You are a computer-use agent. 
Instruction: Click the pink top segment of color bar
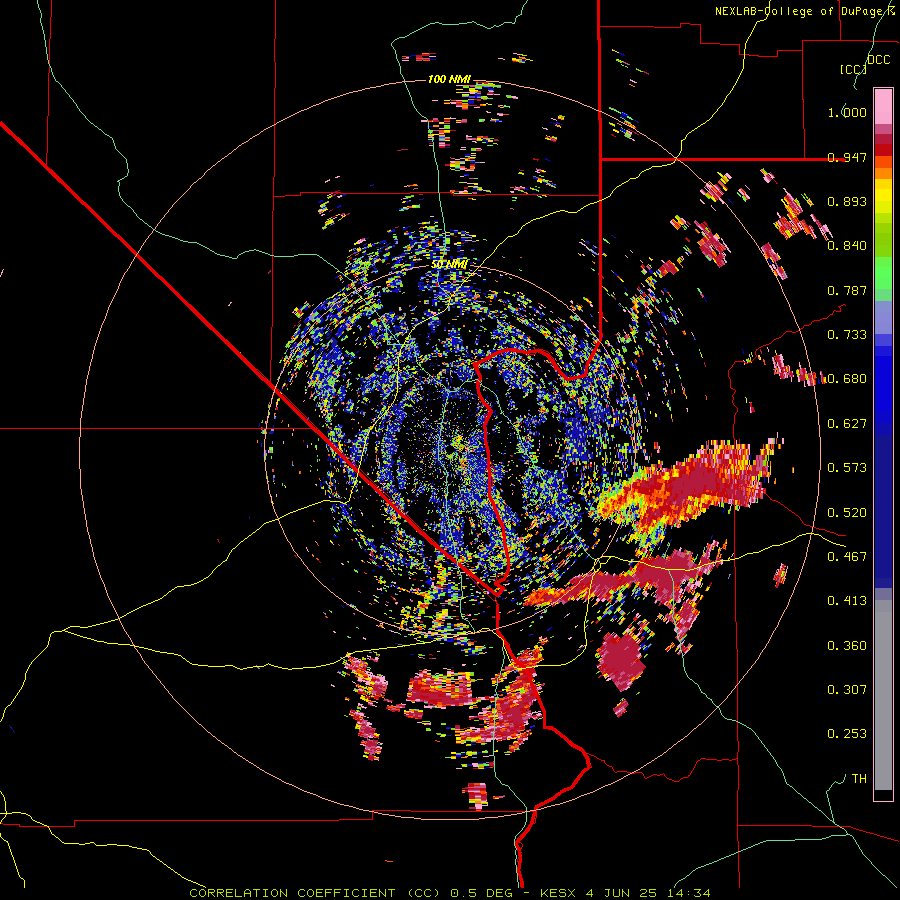[883, 107]
